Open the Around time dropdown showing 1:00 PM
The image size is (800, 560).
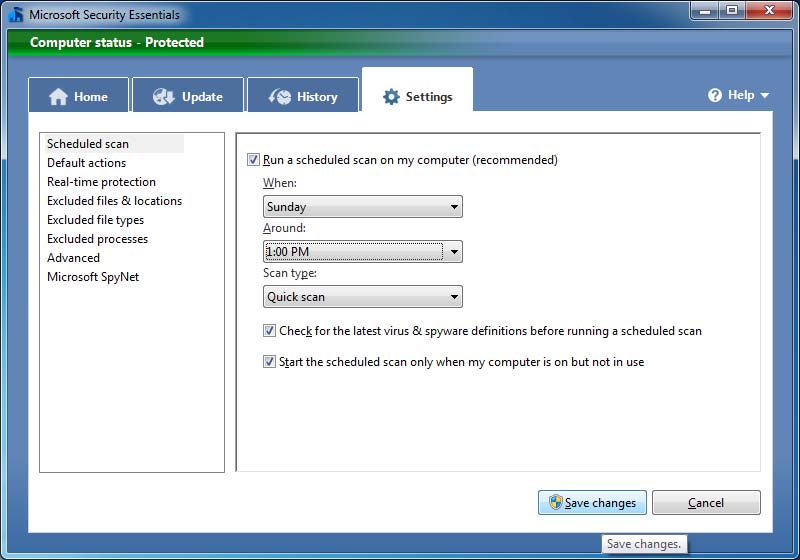363,251
